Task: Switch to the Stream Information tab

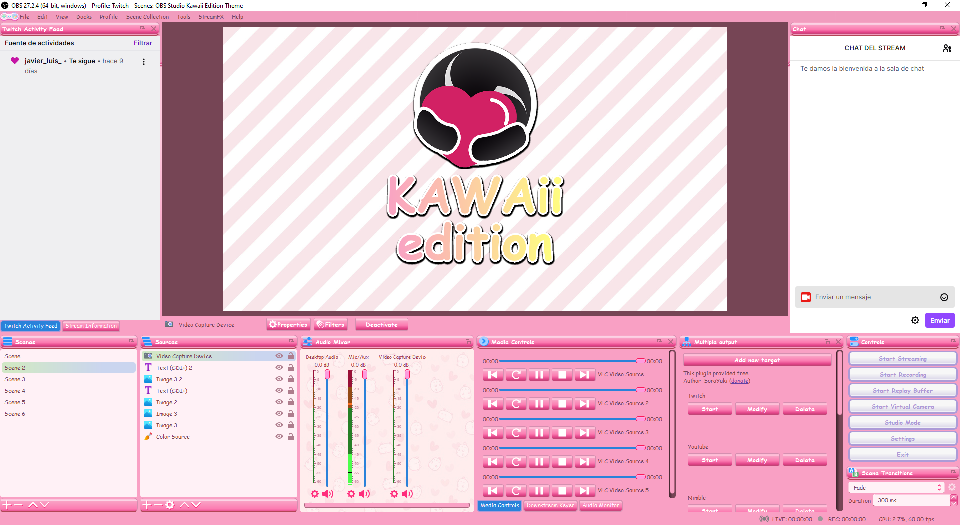Action: click(91, 326)
